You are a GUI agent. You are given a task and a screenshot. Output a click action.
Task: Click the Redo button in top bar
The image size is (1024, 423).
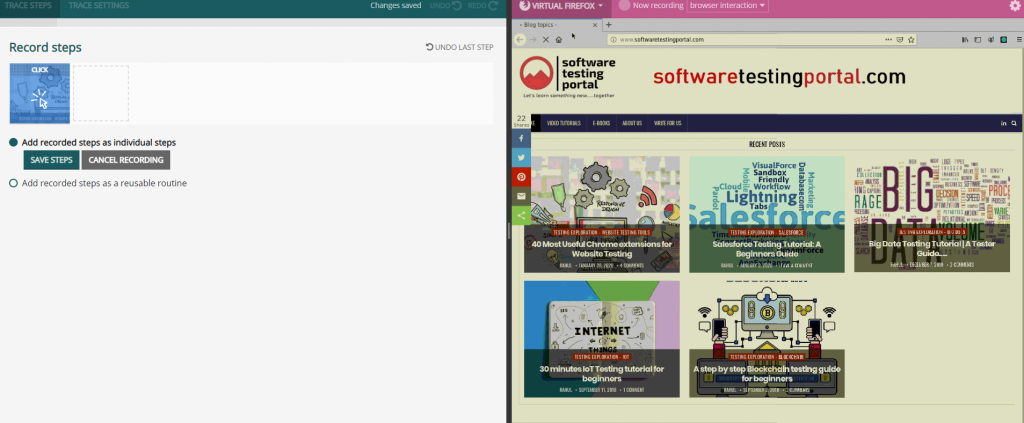click(x=483, y=6)
